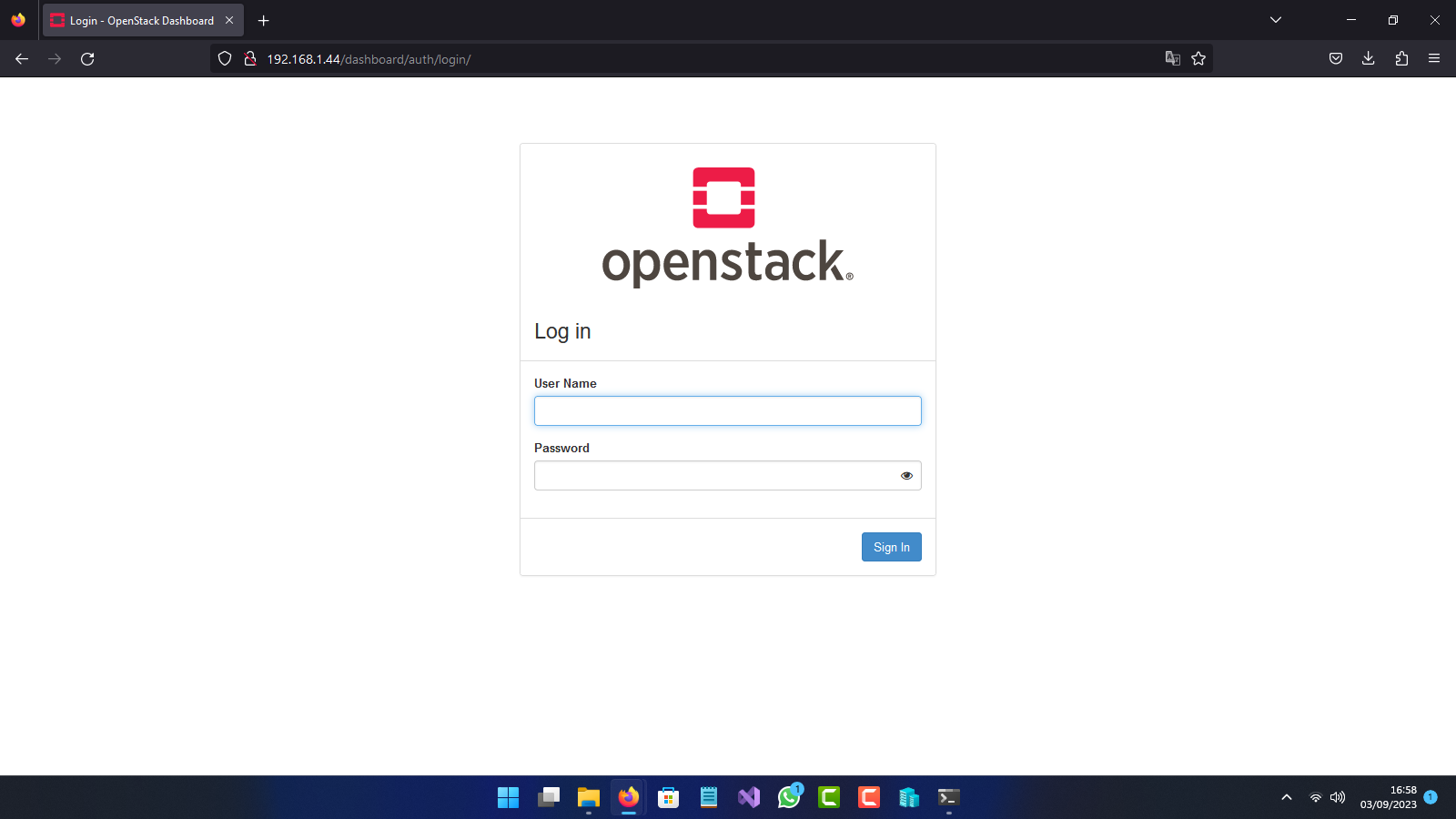The height and width of the screenshot is (819, 1456).
Task: Expand the list all tabs chevron
Action: pyautogui.click(x=1276, y=20)
